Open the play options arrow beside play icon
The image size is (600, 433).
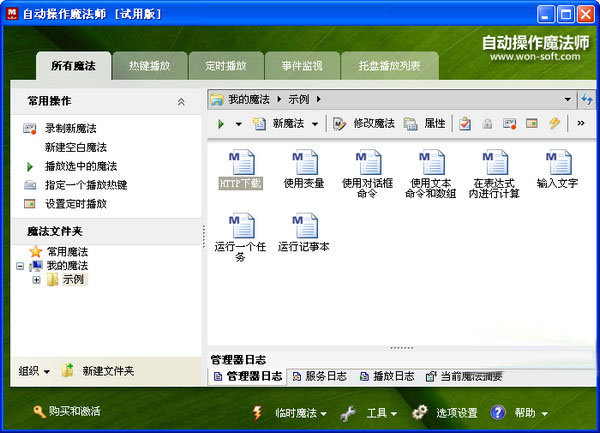[238, 124]
